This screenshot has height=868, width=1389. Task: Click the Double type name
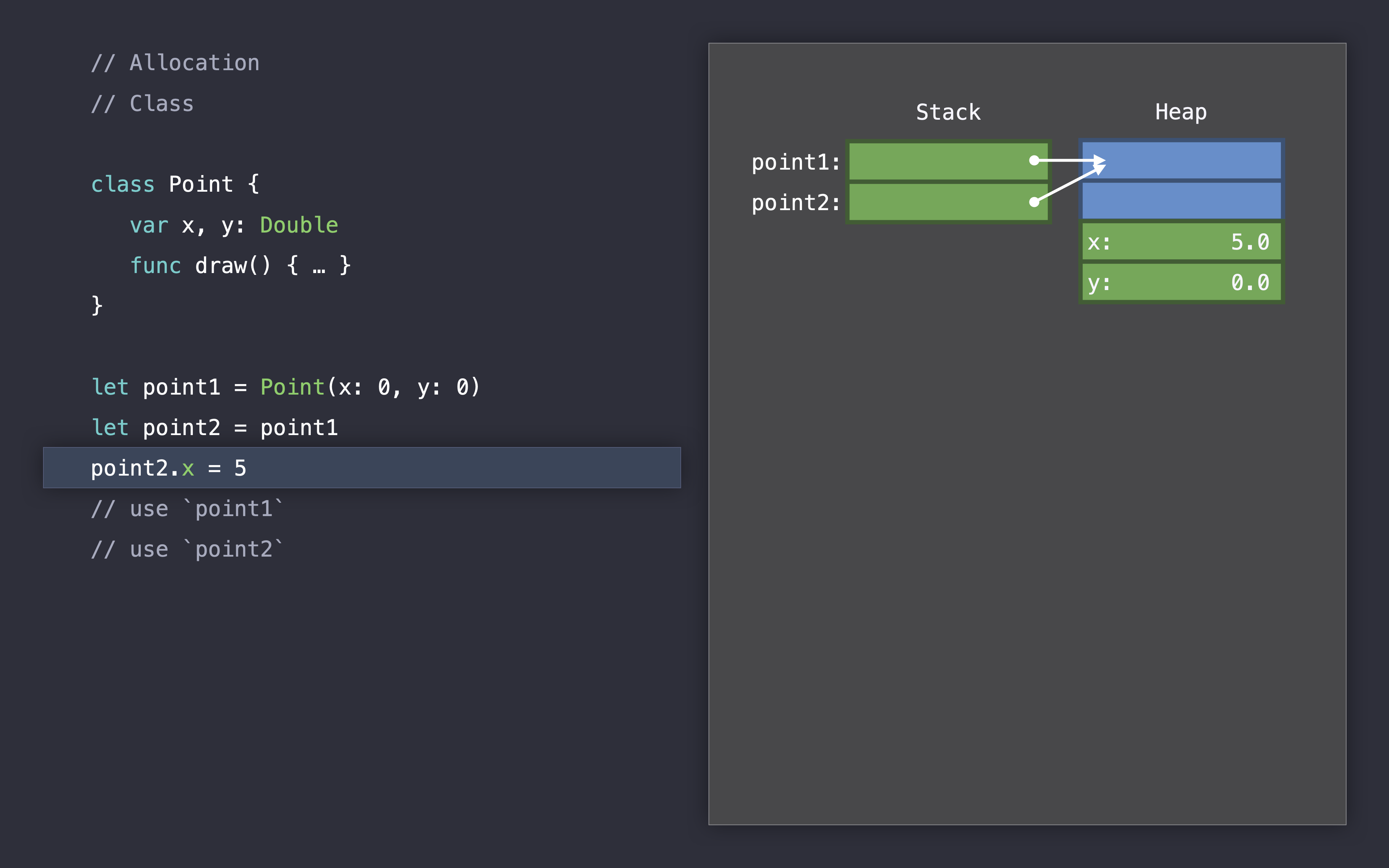299,225
